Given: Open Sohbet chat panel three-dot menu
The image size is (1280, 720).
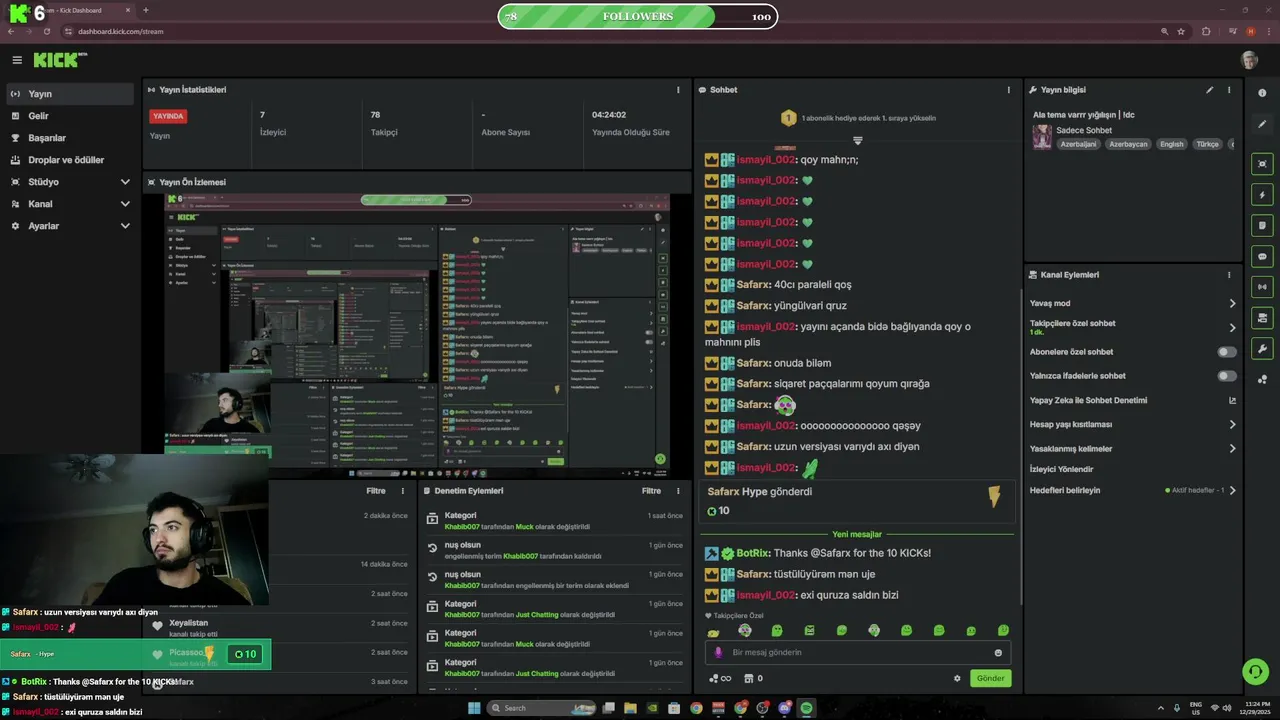Looking at the screenshot, I should point(1008,90).
